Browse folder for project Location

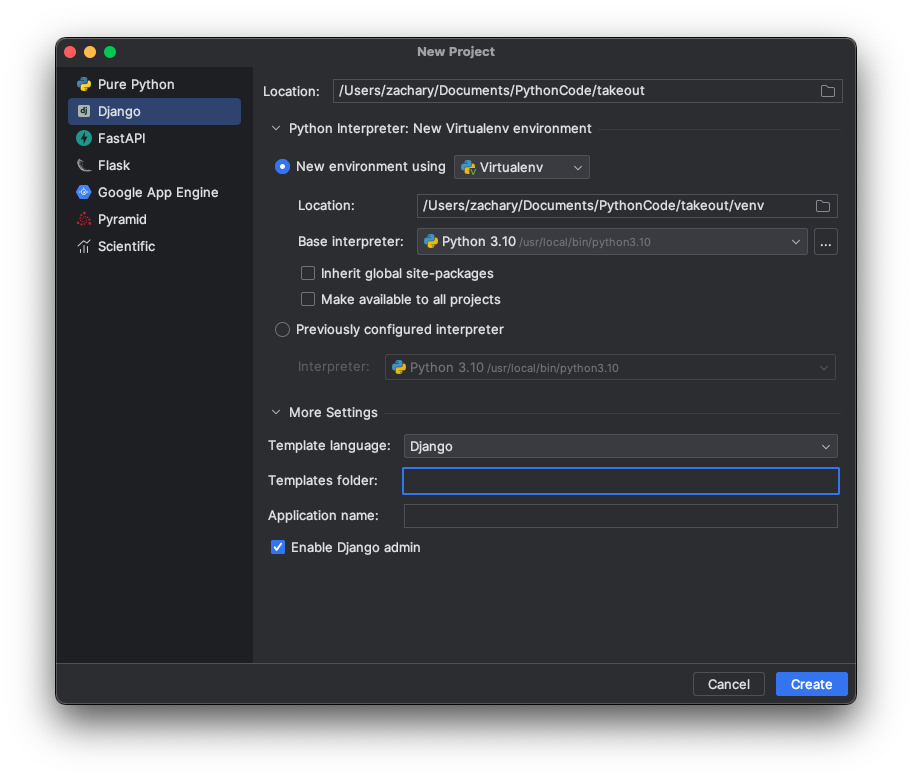coord(828,91)
